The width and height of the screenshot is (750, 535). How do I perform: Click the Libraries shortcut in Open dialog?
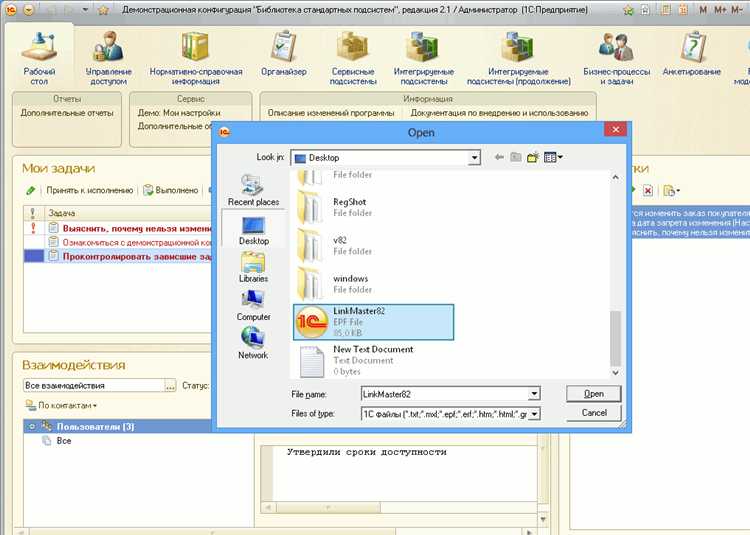click(253, 266)
